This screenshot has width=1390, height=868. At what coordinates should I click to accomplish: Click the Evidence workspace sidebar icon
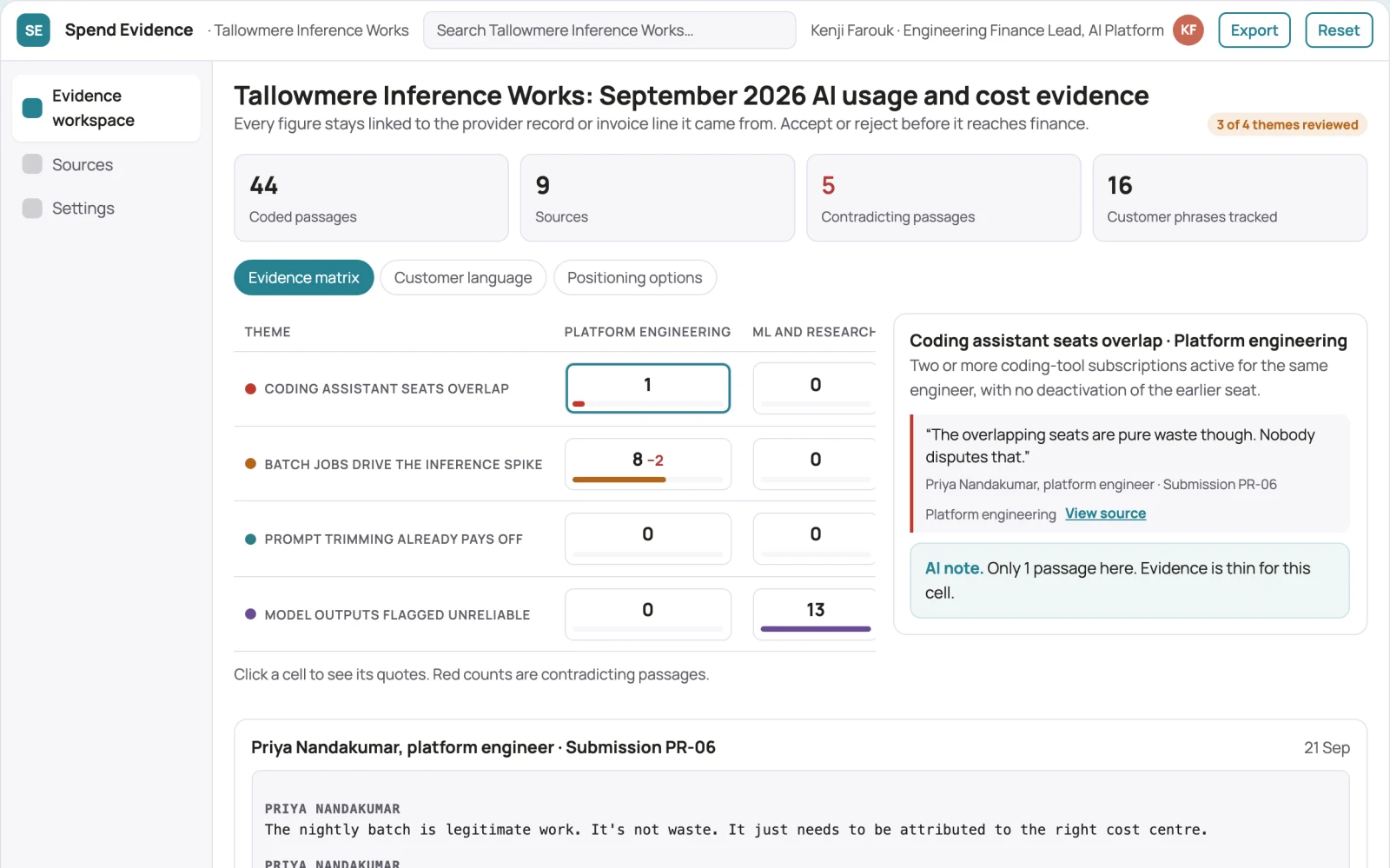pos(32,108)
